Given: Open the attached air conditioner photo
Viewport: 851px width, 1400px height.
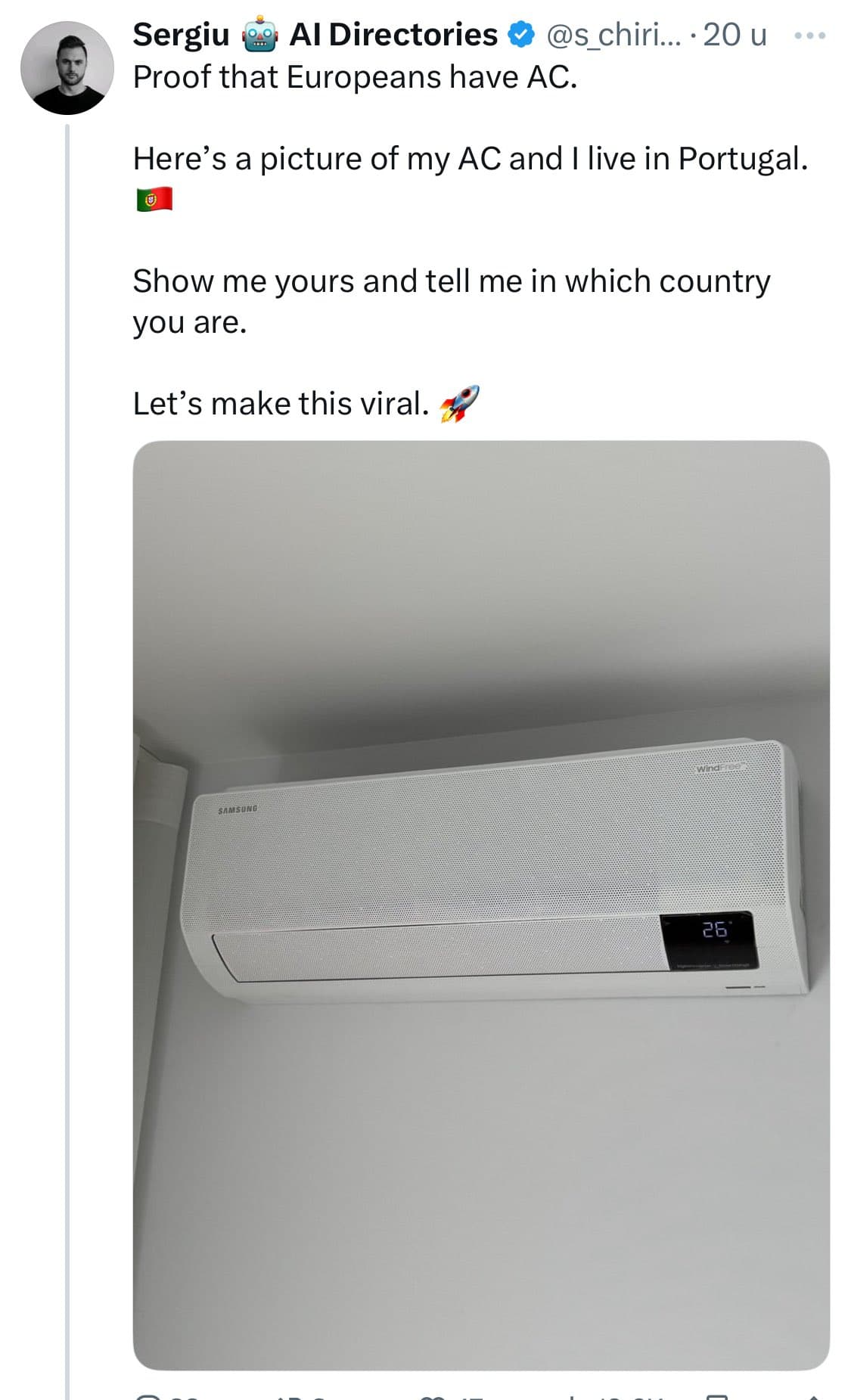Looking at the screenshot, I should click(481, 905).
